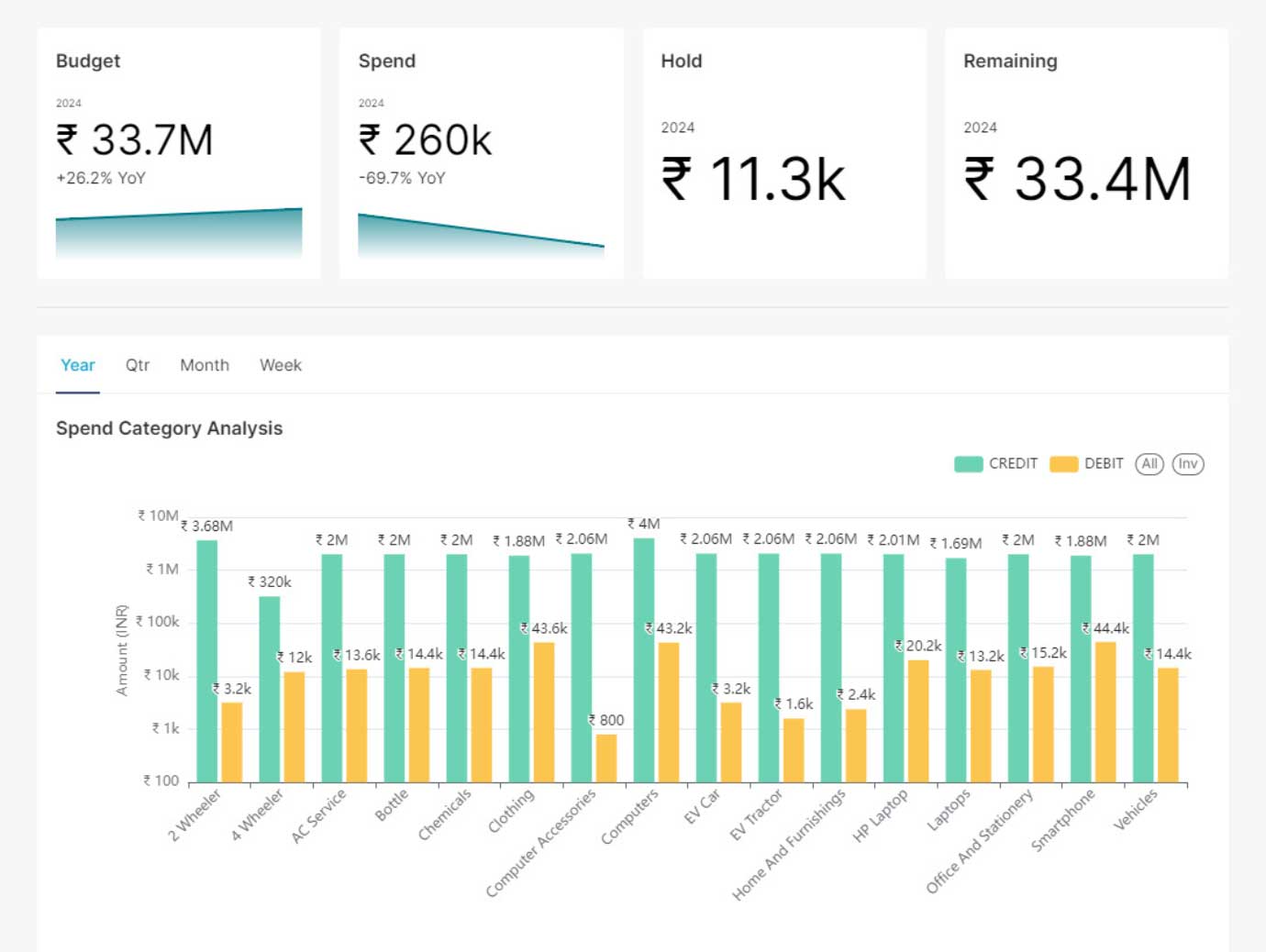The width and height of the screenshot is (1266, 952).
Task: Click the HP Laptop ₹ 20.2k debit bar
Action: click(x=918, y=721)
